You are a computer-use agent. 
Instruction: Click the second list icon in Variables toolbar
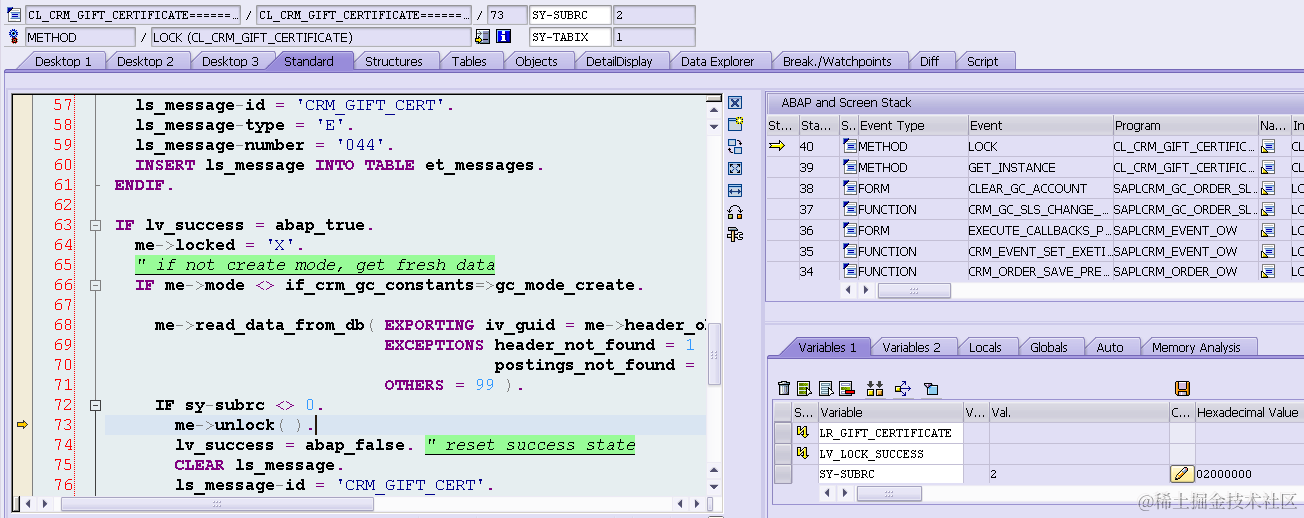pos(825,388)
